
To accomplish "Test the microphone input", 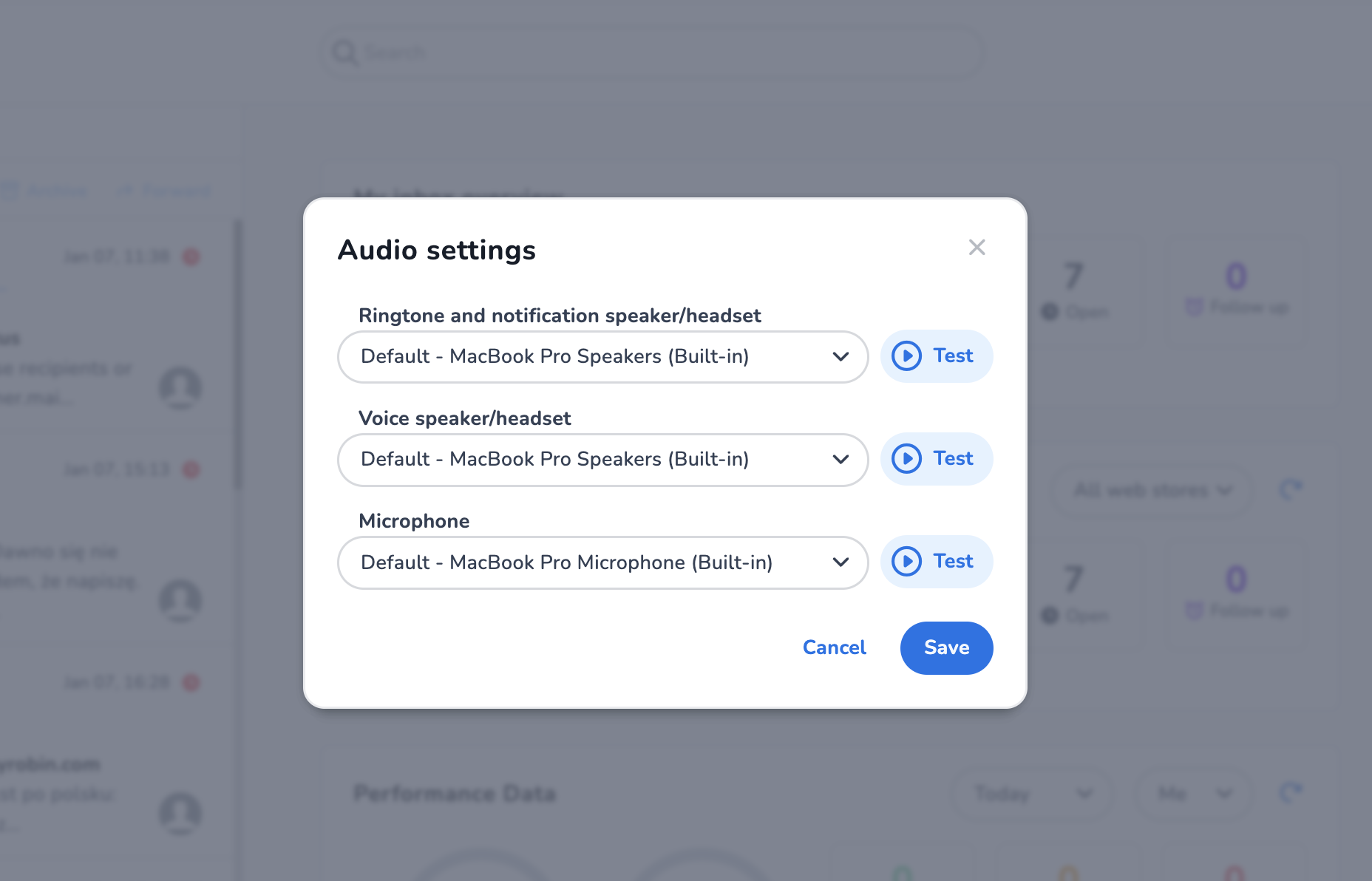I will 936,562.
